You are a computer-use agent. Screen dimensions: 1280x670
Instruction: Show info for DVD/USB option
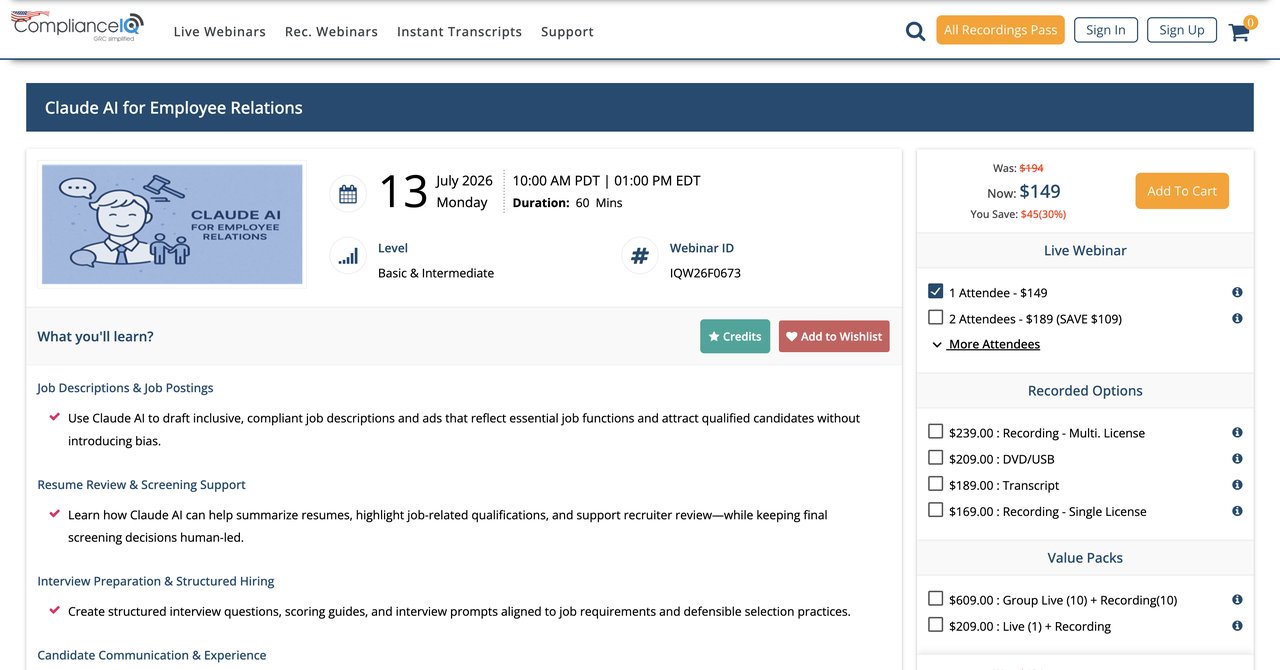(x=1237, y=458)
